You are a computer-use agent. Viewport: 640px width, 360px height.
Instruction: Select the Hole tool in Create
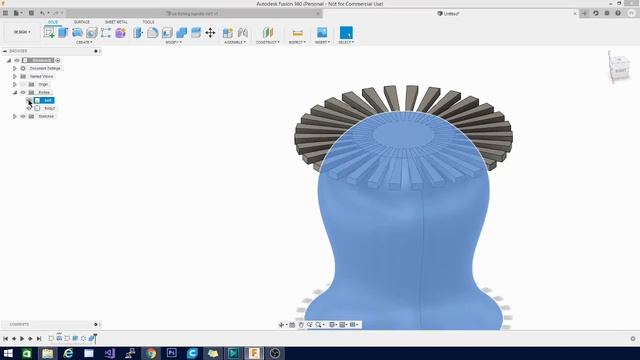pyautogui.click(x=92, y=33)
